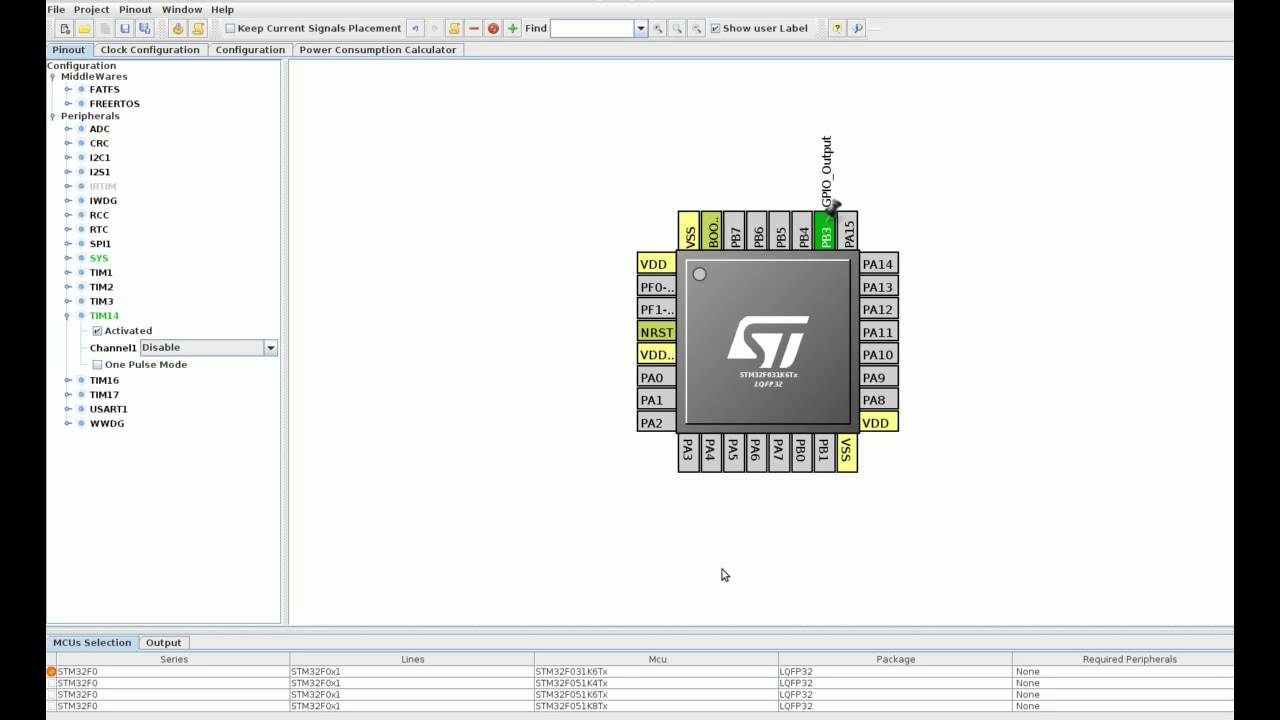The image size is (1280, 720).
Task: Click the Save Project toolbar icon
Action: click(x=125, y=28)
